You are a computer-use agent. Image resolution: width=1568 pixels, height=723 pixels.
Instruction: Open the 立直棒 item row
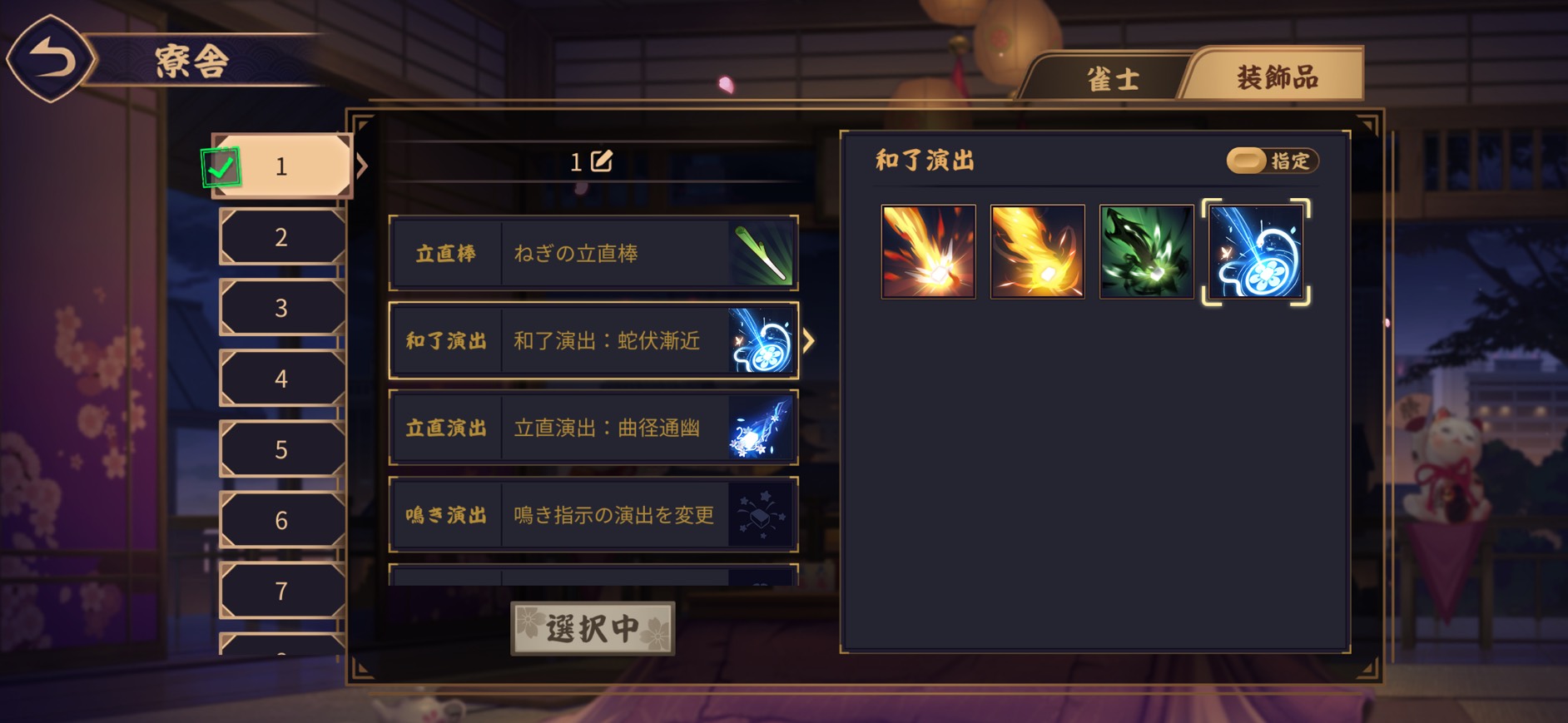(x=593, y=254)
